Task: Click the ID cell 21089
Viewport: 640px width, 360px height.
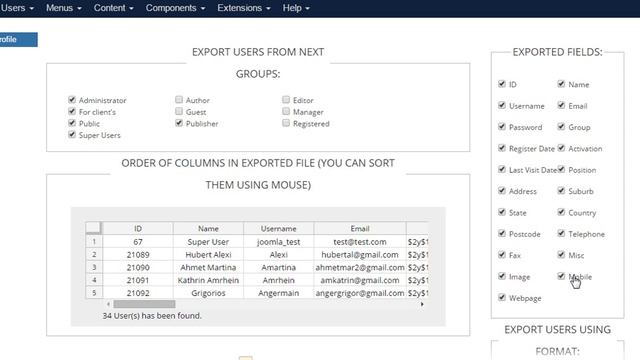Action: (138, 255)
